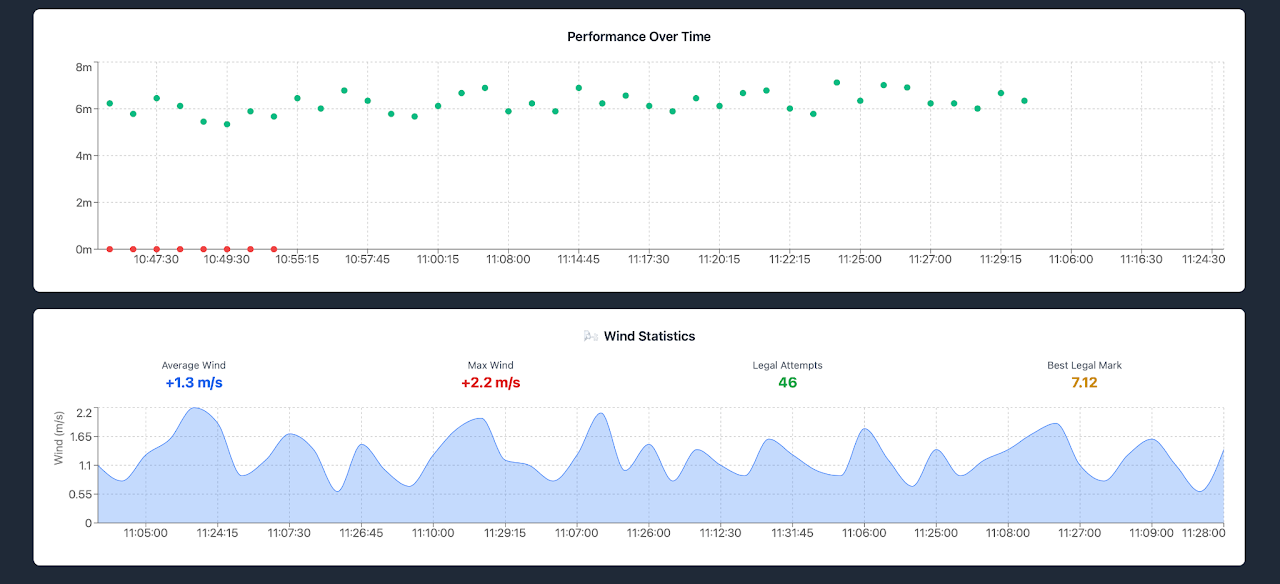1280x584 pixels.
Task: Click the 11:31:45 tick on the wind chart
Action: point(791,533)
